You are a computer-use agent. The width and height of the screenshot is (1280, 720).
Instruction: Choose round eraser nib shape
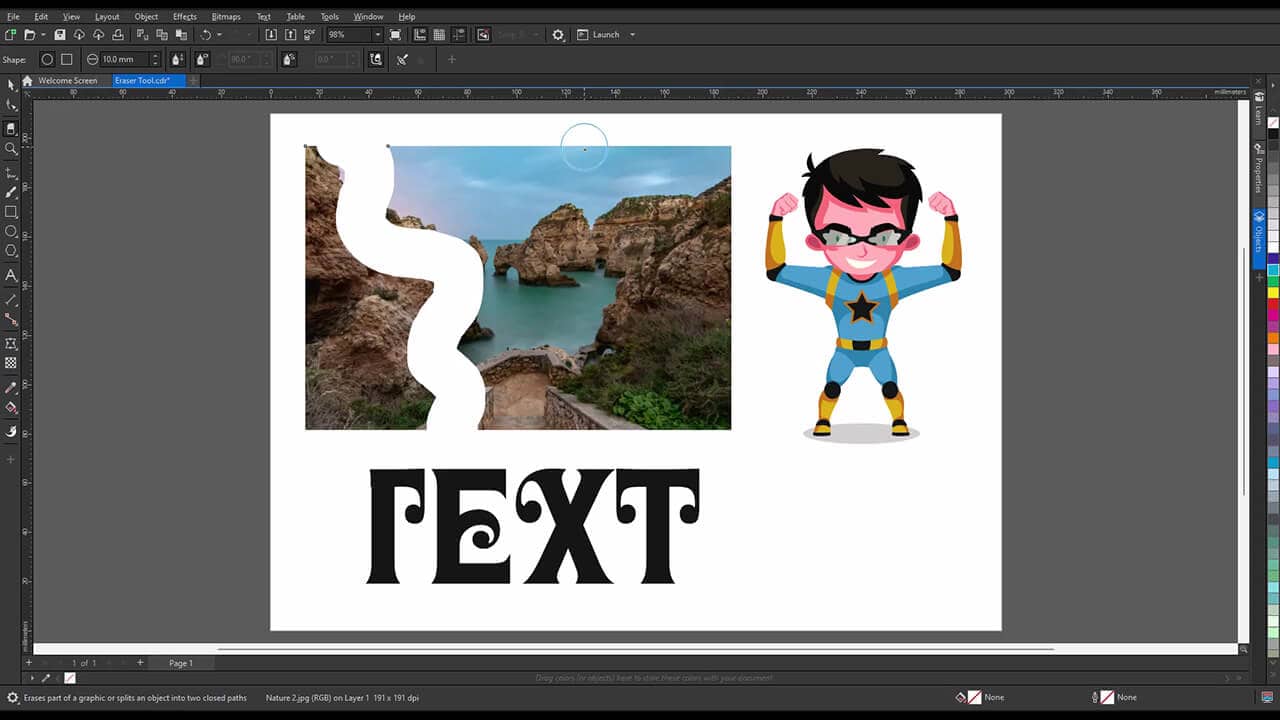[47, 59]
